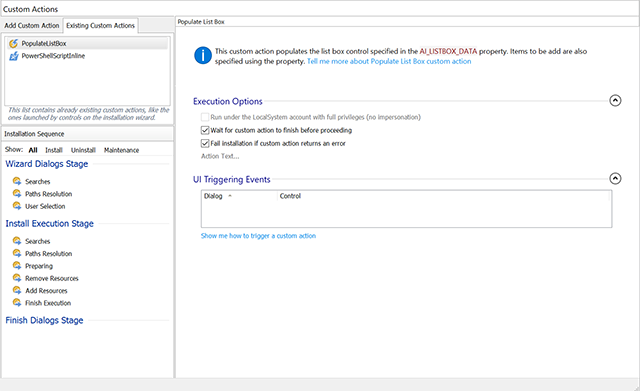640x391 pixels.
Task: Click the User Selection sequence icon
Action: tap(17, 206)
